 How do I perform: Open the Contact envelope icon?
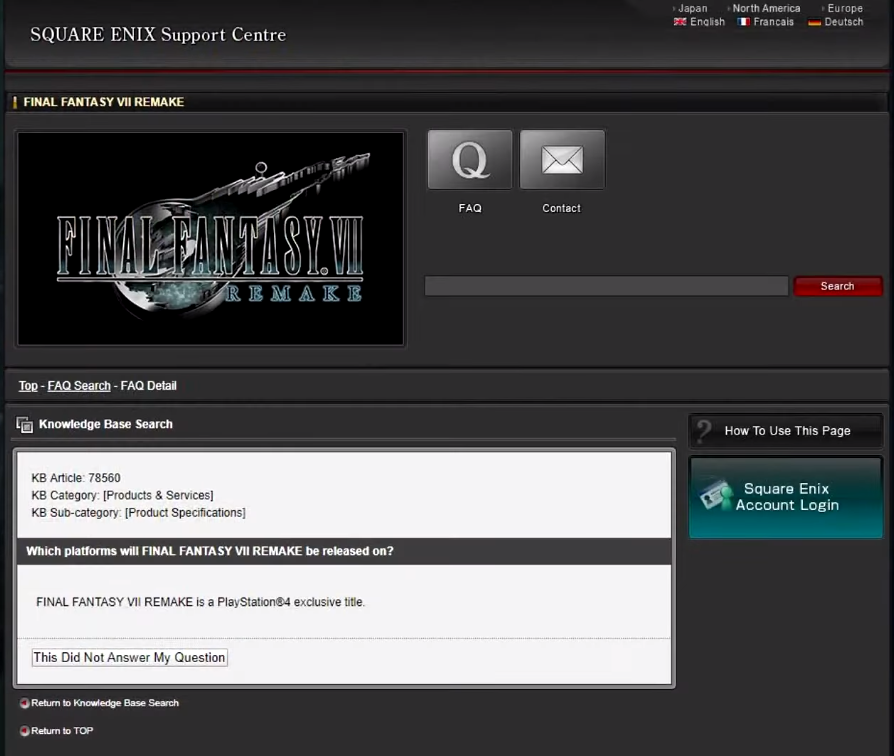[562, 160]
